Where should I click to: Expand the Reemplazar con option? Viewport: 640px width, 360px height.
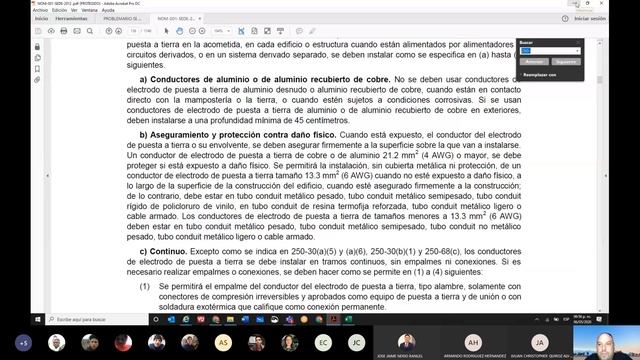pos(539,75)
